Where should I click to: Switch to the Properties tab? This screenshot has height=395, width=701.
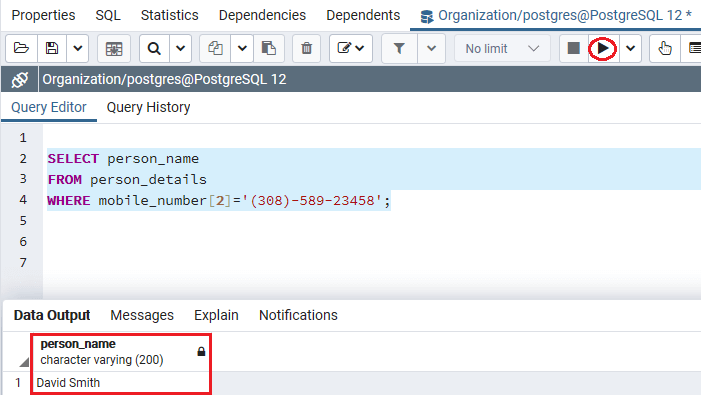(43, 15)
